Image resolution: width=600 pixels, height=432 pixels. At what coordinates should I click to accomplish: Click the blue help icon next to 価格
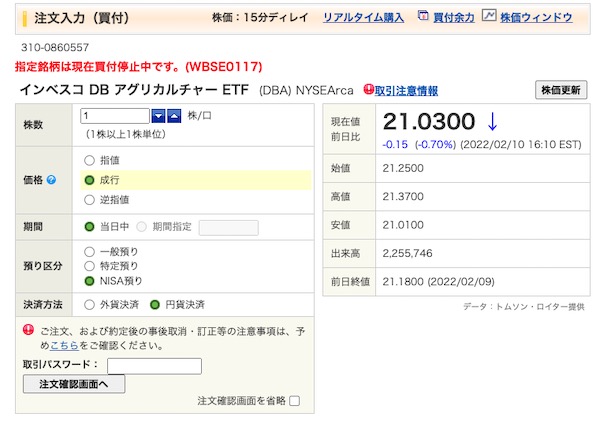(51, 179)
